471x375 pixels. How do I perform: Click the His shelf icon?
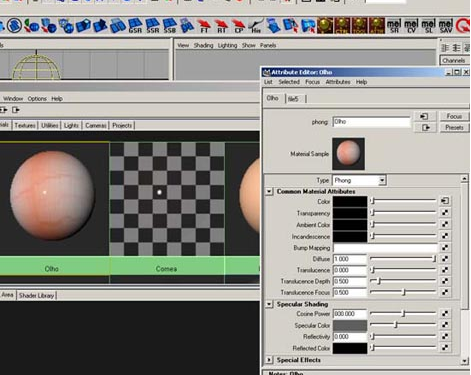[256, 26]
